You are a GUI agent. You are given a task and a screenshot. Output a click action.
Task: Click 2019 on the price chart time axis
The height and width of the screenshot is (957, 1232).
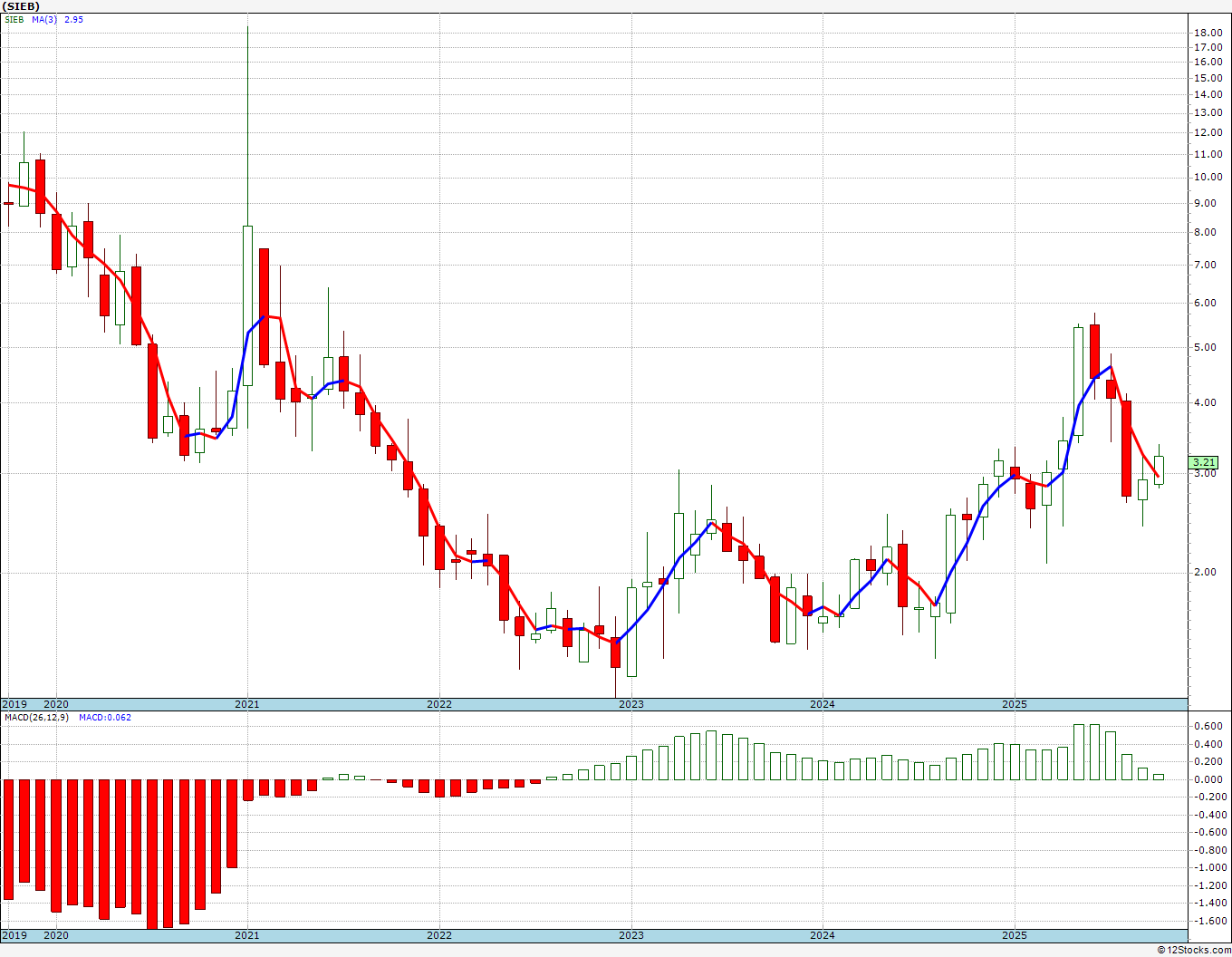(14, 704)
